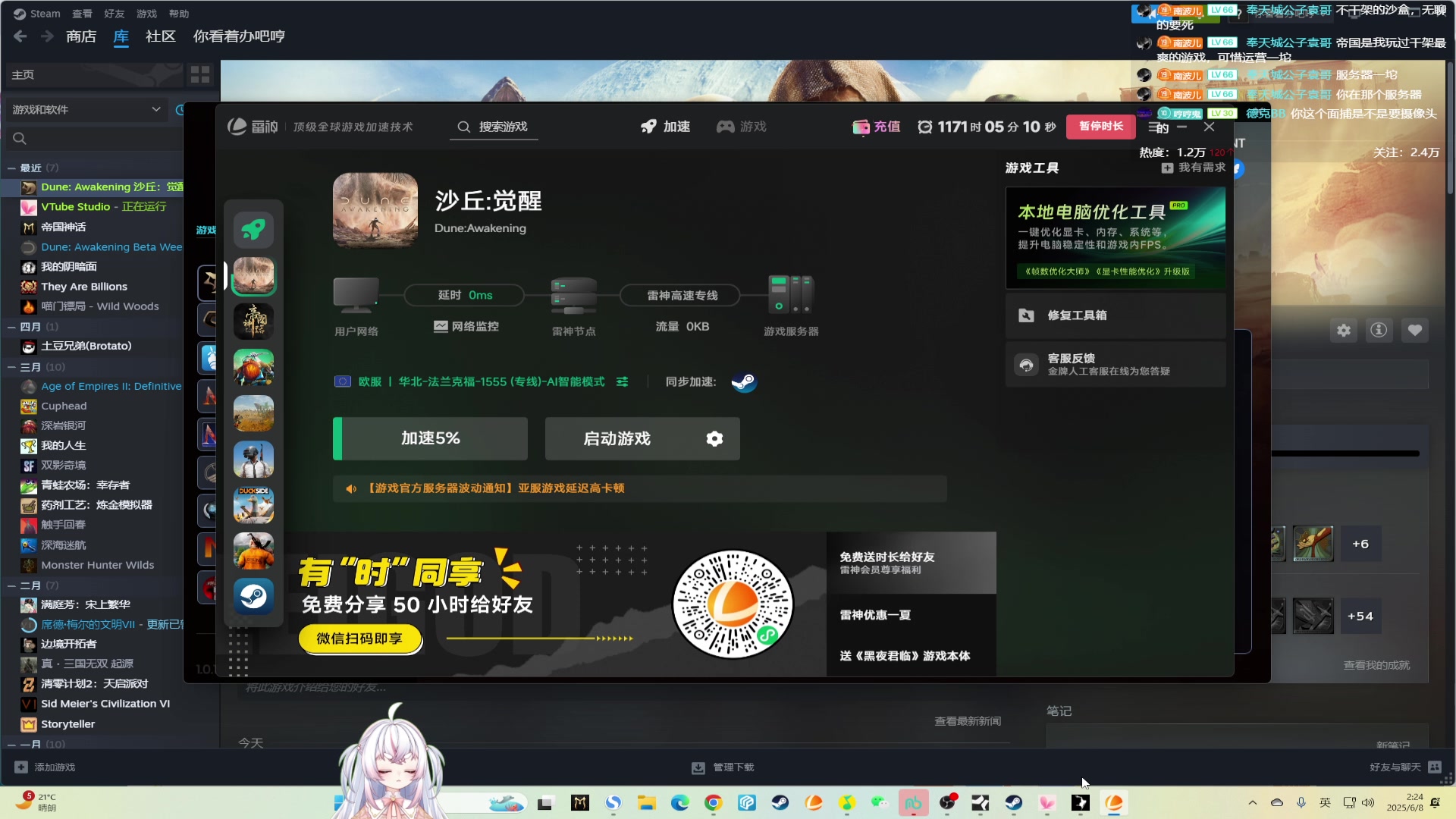Collapse the 三月 section in library
The width and height of the screenshot is (1456, 819).
point(11,367)
